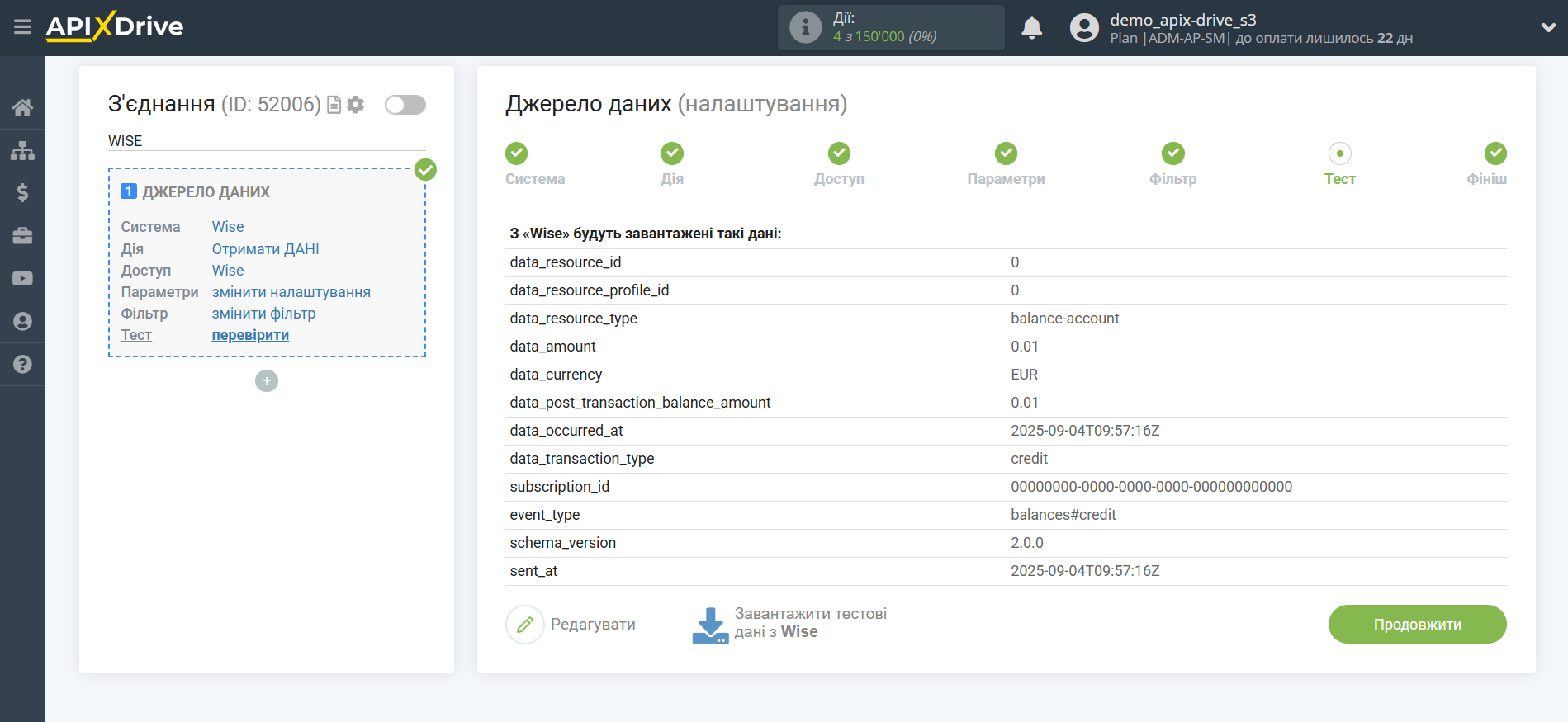Click the data_currency EUR value
The image size is (1568, 722).
pyautogui.click(x=1024, y=375)
